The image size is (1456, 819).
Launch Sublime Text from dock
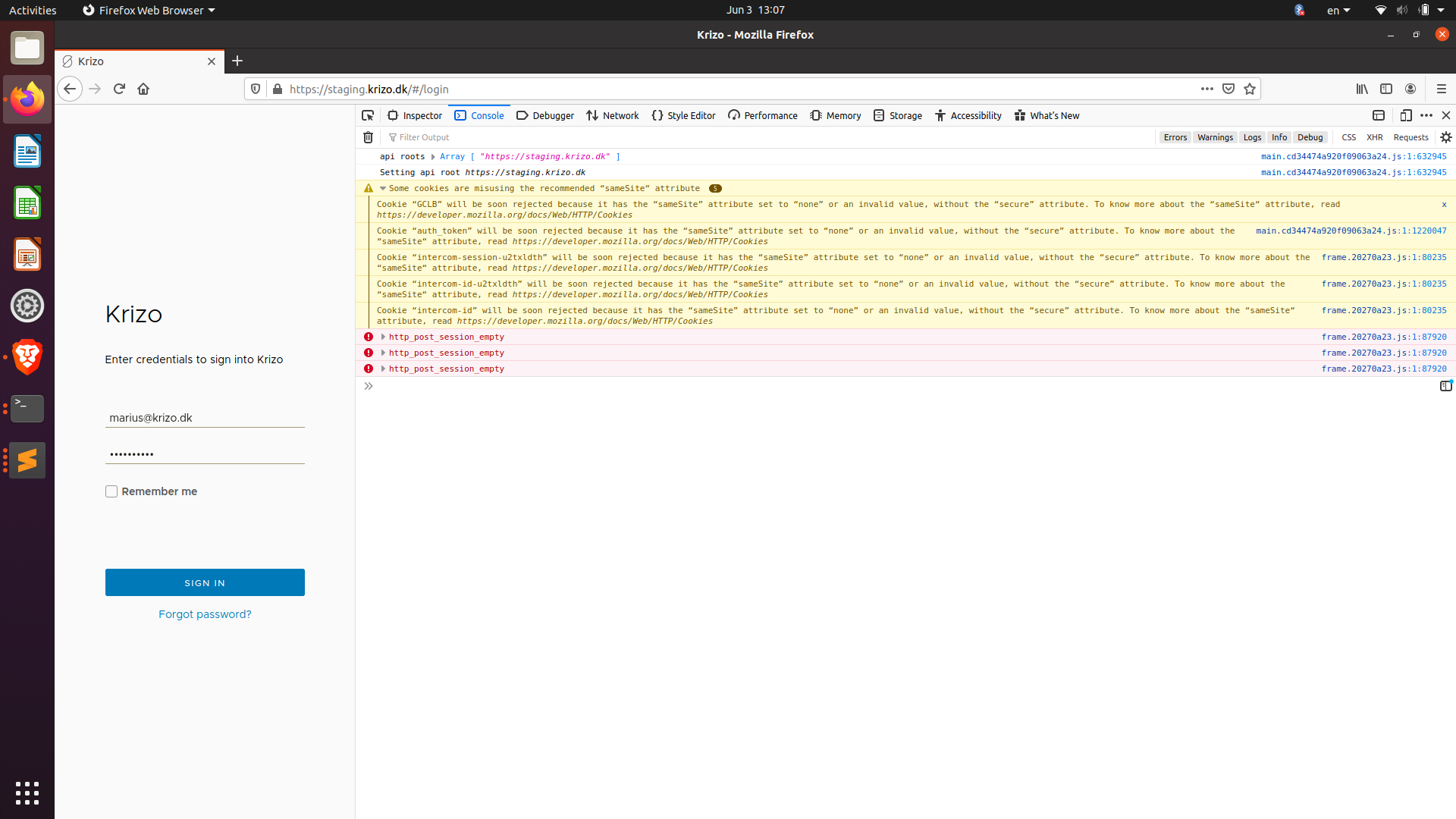tap(27, 460)
